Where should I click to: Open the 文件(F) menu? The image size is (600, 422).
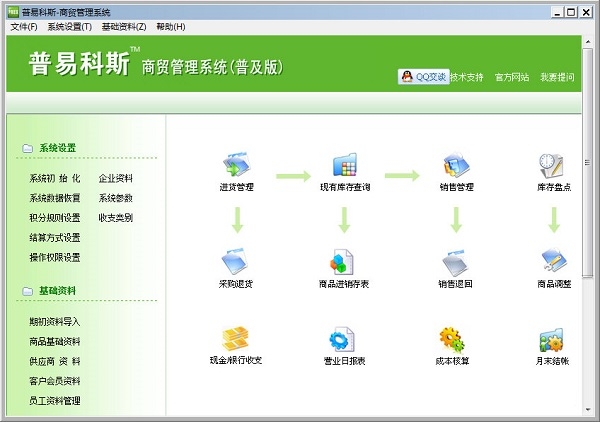24,27
